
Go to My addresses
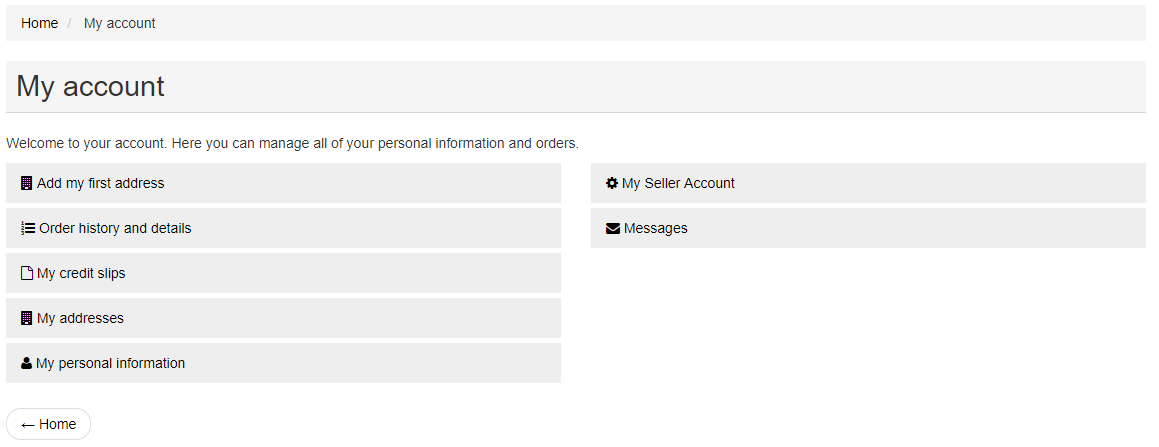coord(283,318)
